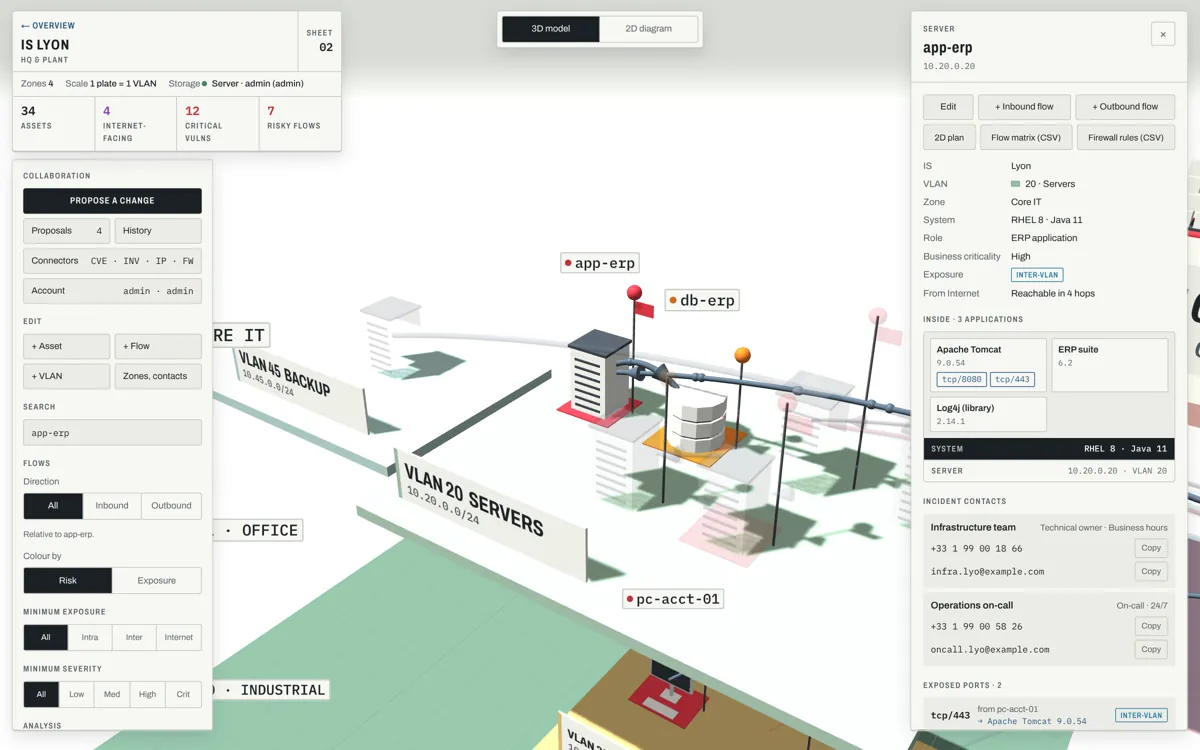This screenshot has height=750, width=1200.
Task: Set flow direction to Inbound
Action: click(x=112, y=505)
